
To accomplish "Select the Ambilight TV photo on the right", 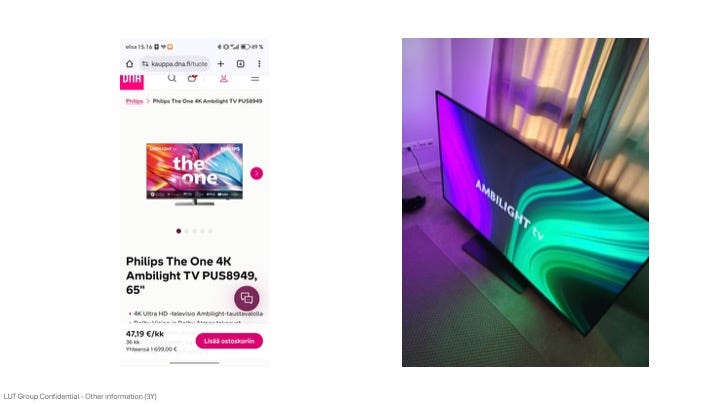I will pos(525,202).
